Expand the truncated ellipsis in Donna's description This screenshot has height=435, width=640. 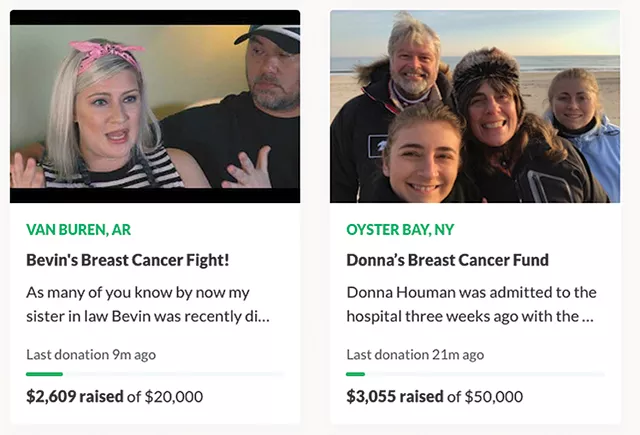(x=589, y=317)
